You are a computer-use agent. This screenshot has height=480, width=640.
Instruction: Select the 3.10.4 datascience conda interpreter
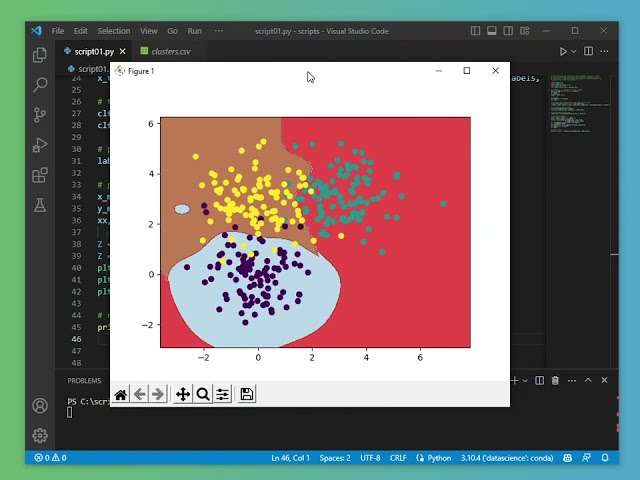coord(507,458)
